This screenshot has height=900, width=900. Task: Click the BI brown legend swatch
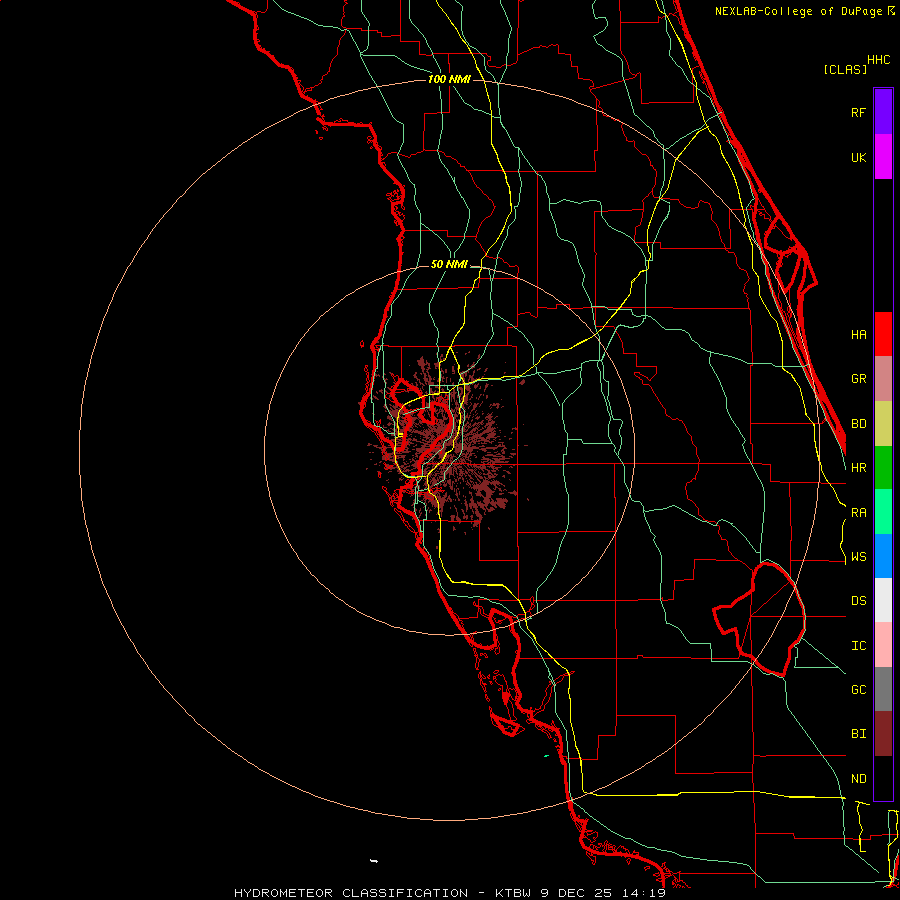(883, 734)
